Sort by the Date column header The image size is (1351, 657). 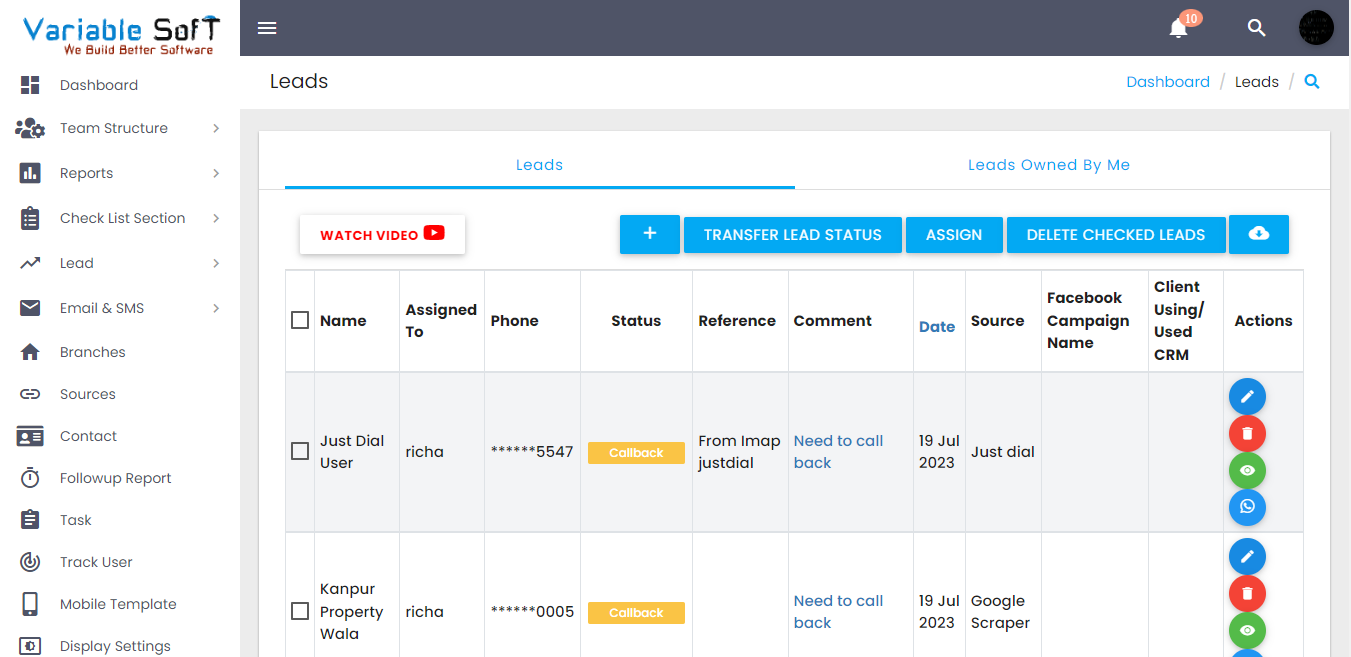pos(937,326)
